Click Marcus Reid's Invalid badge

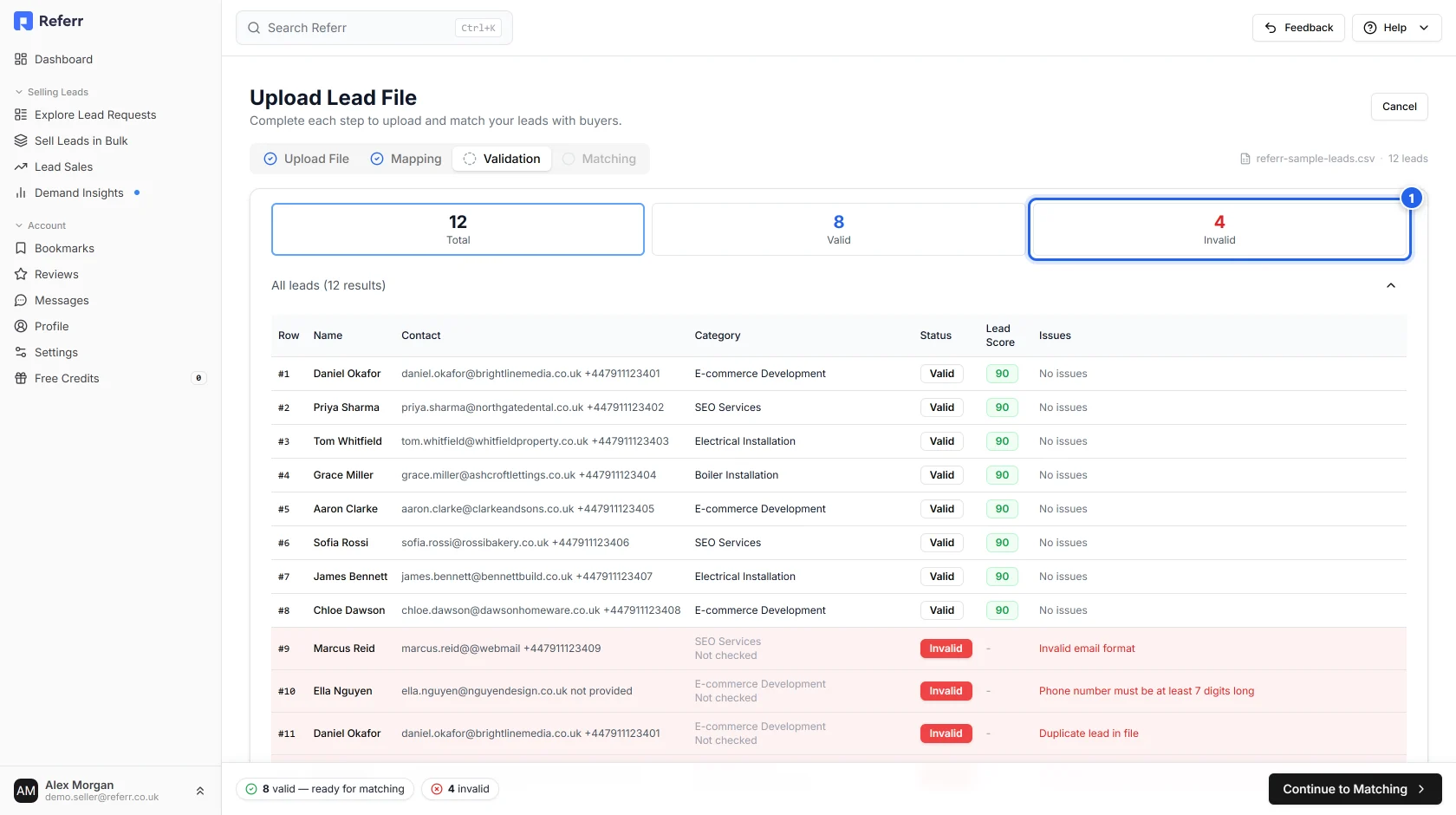(x=946, y=649)
